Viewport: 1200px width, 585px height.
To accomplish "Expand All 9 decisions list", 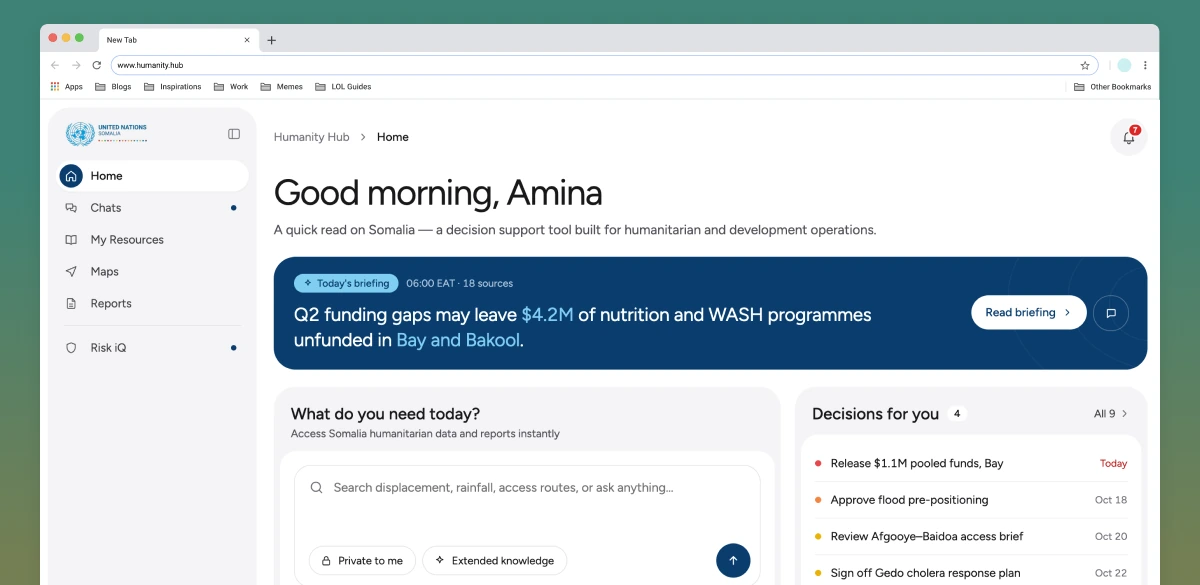I will coord(1110,414).
